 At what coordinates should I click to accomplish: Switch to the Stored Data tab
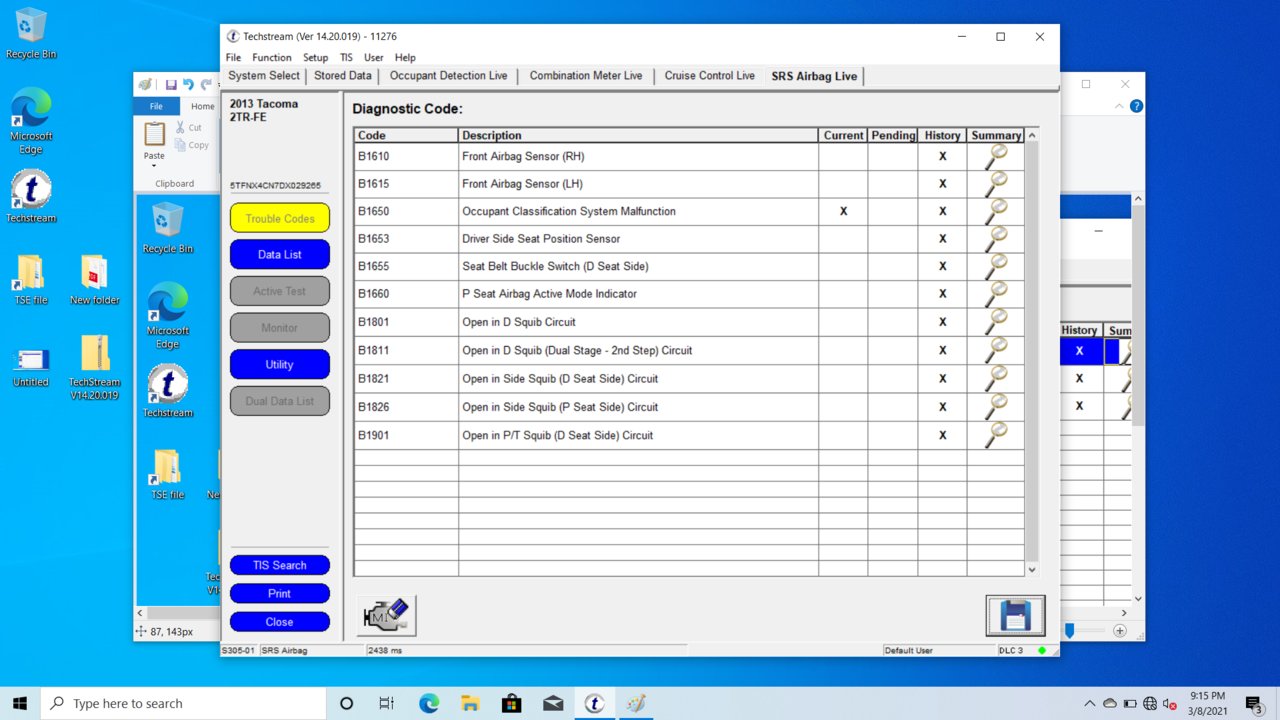point(343,76)
